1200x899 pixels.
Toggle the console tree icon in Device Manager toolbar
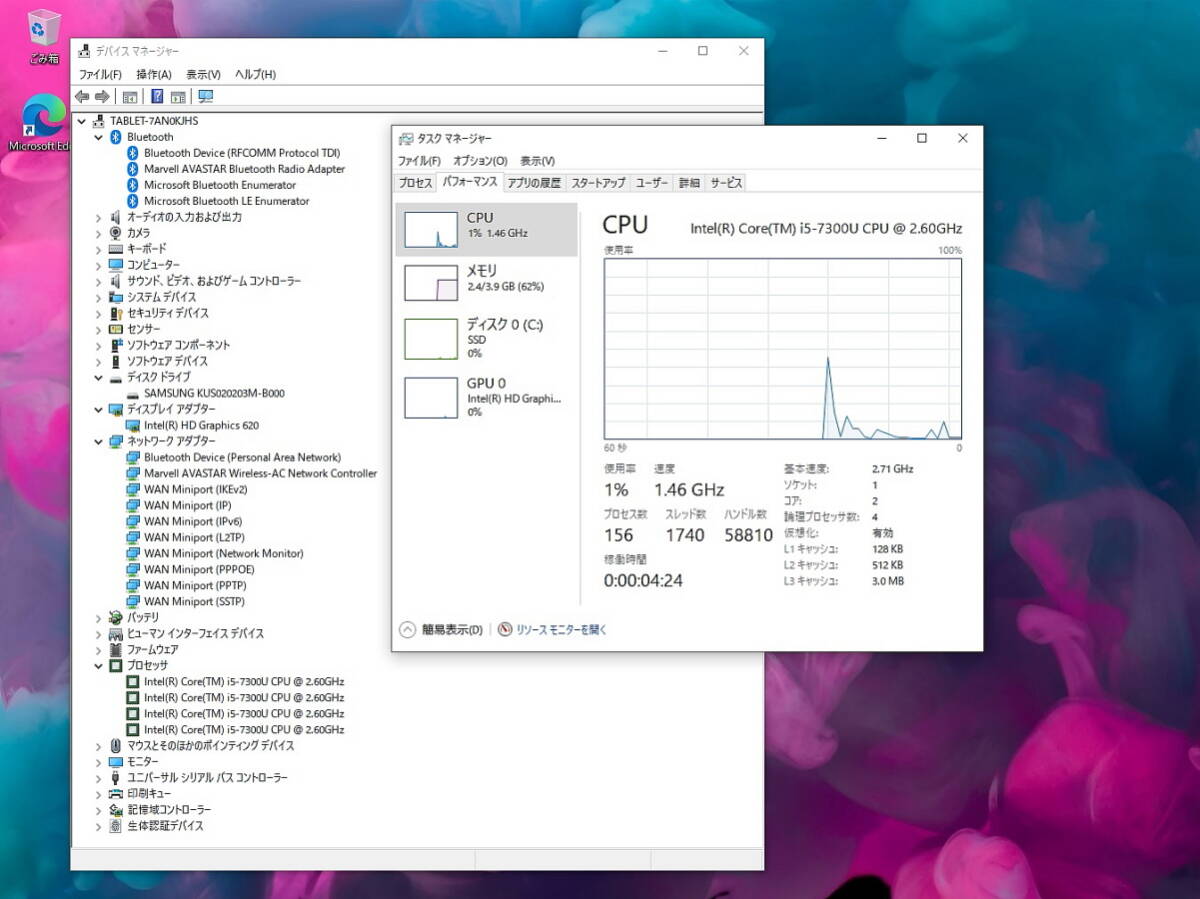pyautogui.click(x=129, y=97)
